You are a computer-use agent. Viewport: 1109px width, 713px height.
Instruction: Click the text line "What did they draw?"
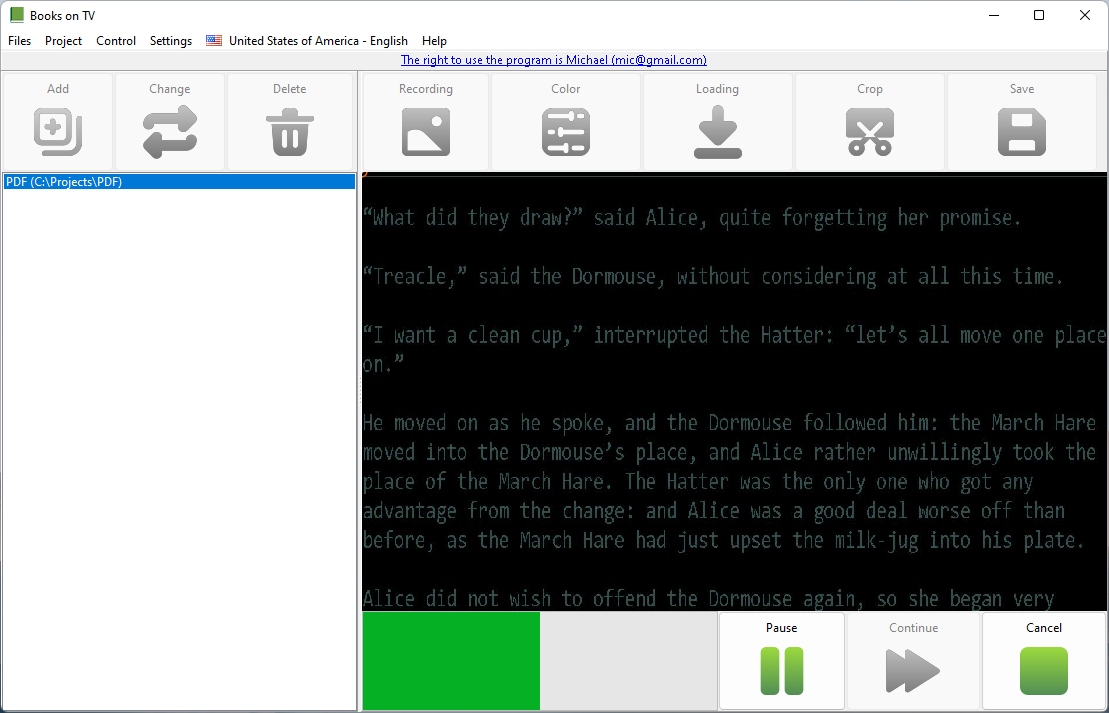692,217
